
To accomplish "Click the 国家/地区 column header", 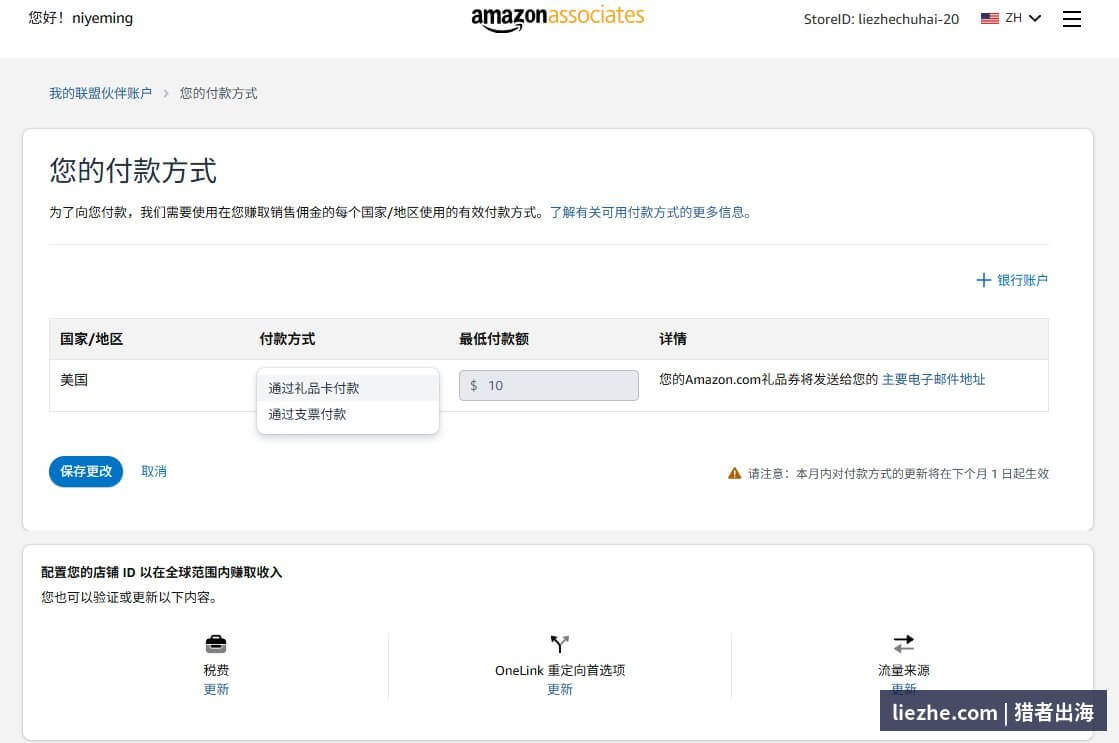I will 91,339.
